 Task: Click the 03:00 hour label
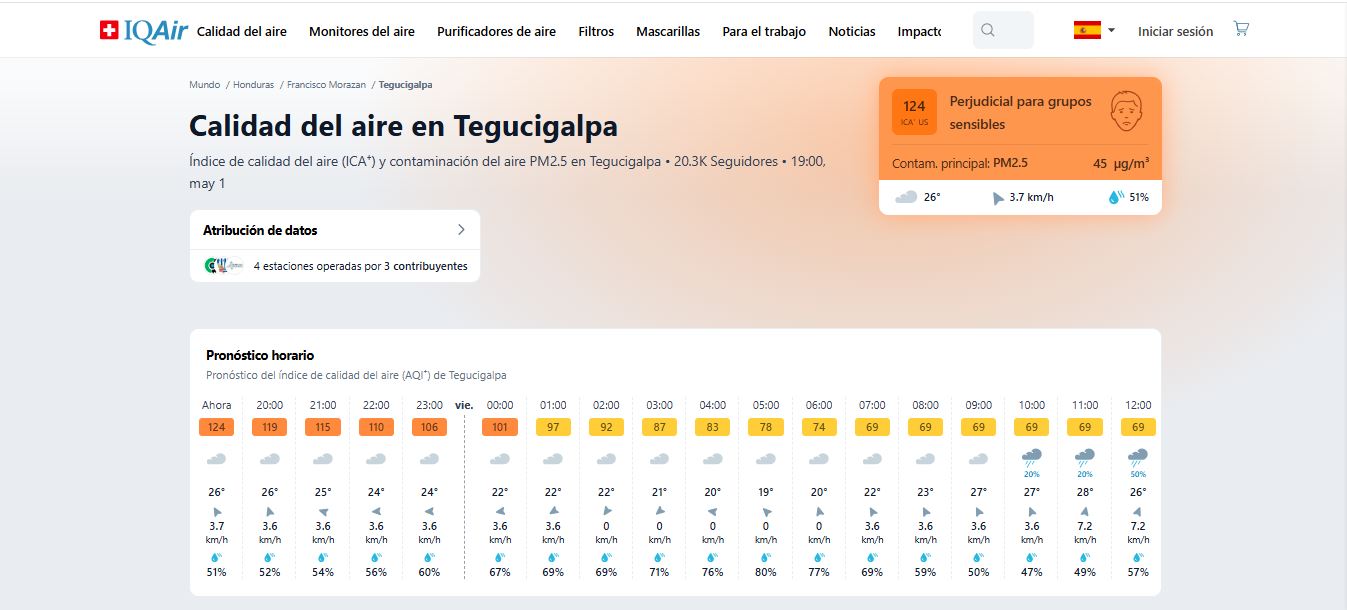[x=659, y=405]
